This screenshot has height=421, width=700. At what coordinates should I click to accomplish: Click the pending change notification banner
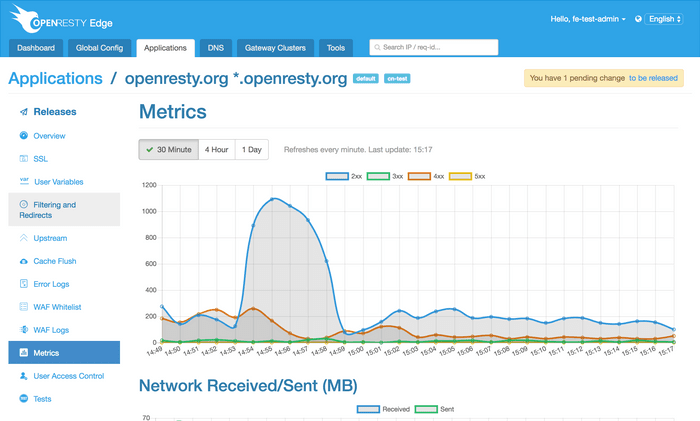[604, 78]
